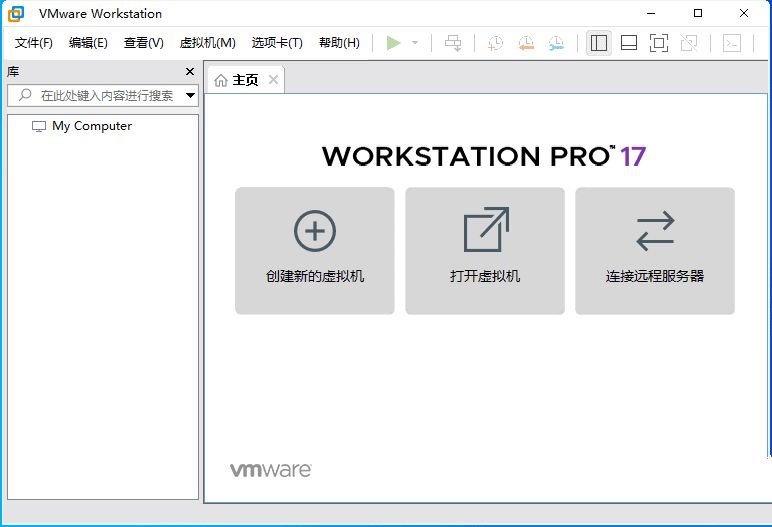Toggle Unity mode icon
The image size is (772, 527).
pos(689,43)
